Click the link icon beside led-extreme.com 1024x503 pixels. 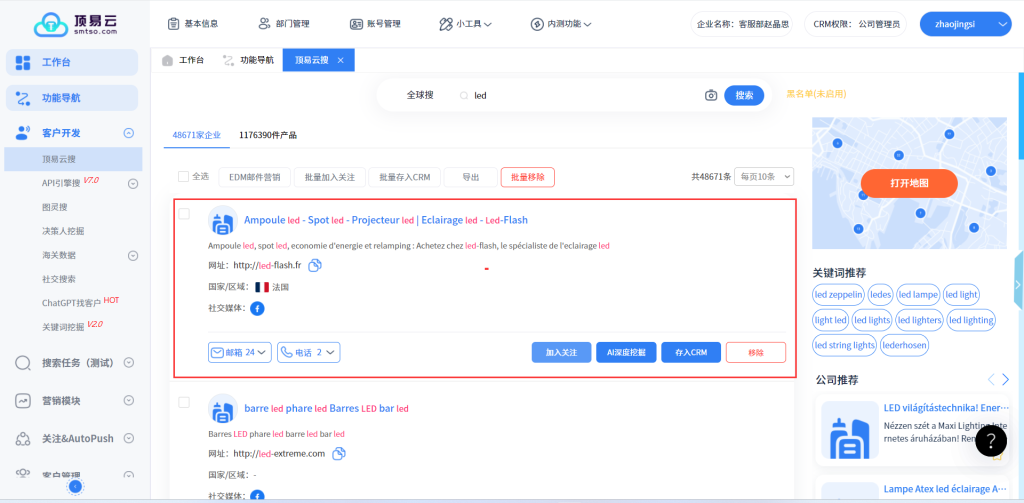pos(339,454)
